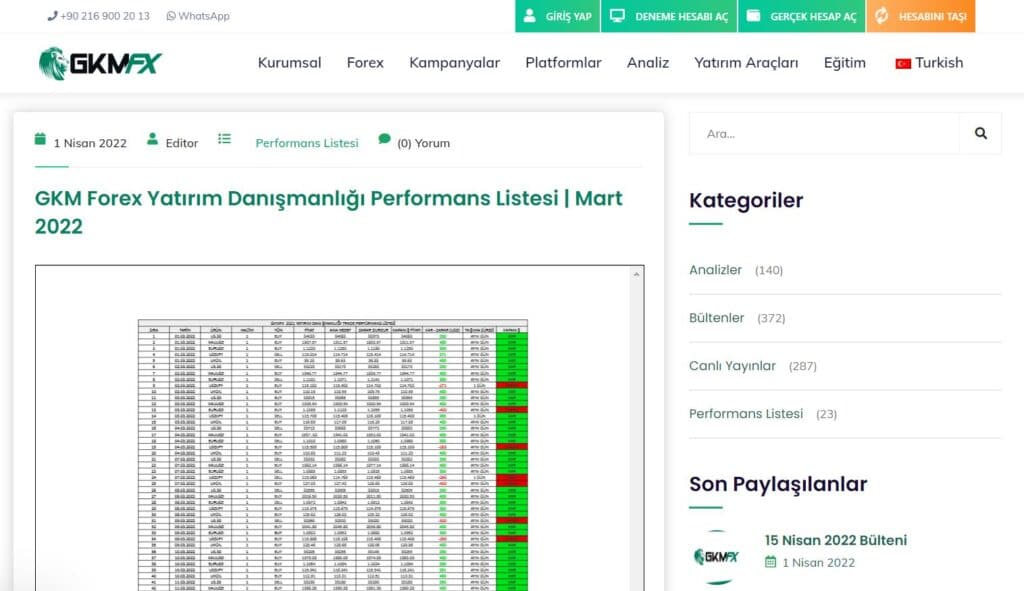Click the magnifier search button
The height and width of the screenshot is (591, 1024).
980,133
